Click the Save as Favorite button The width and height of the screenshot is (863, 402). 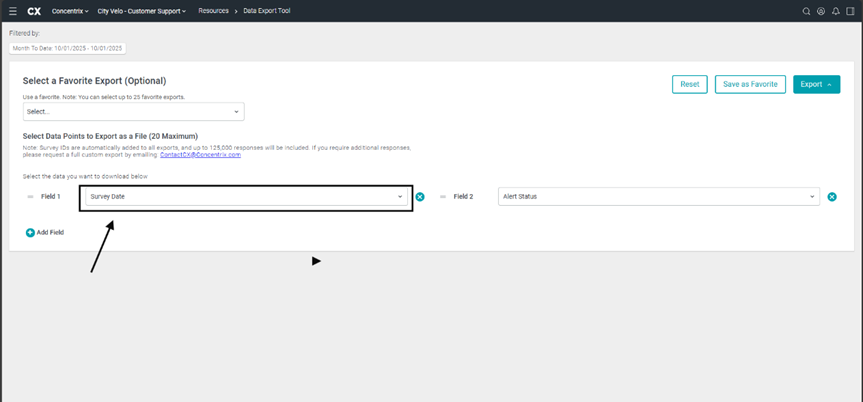751,84
